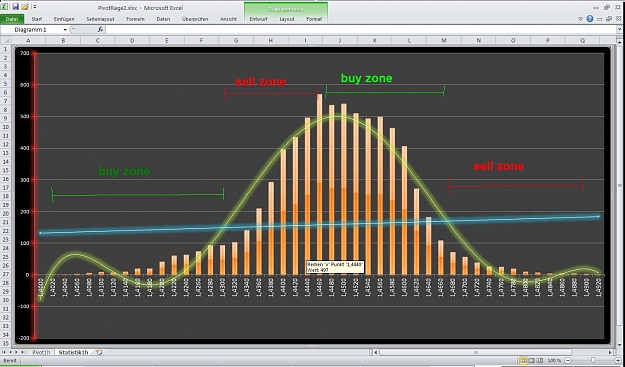The width and height of the screenshot is (625, 367).
Task: Select the blue trend line in chart
Action: [319, 225]
